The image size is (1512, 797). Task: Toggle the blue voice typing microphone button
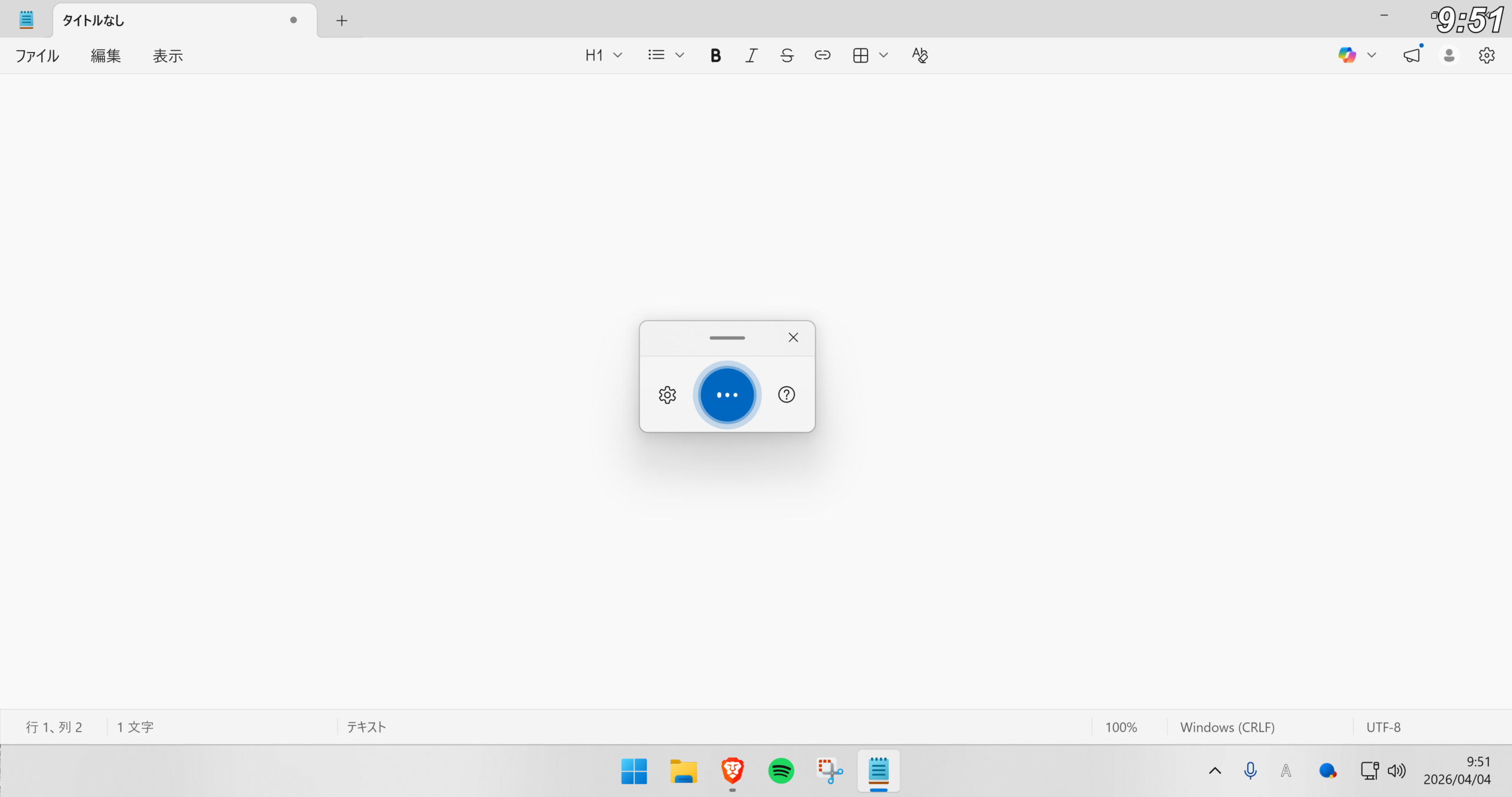[727, 395]
